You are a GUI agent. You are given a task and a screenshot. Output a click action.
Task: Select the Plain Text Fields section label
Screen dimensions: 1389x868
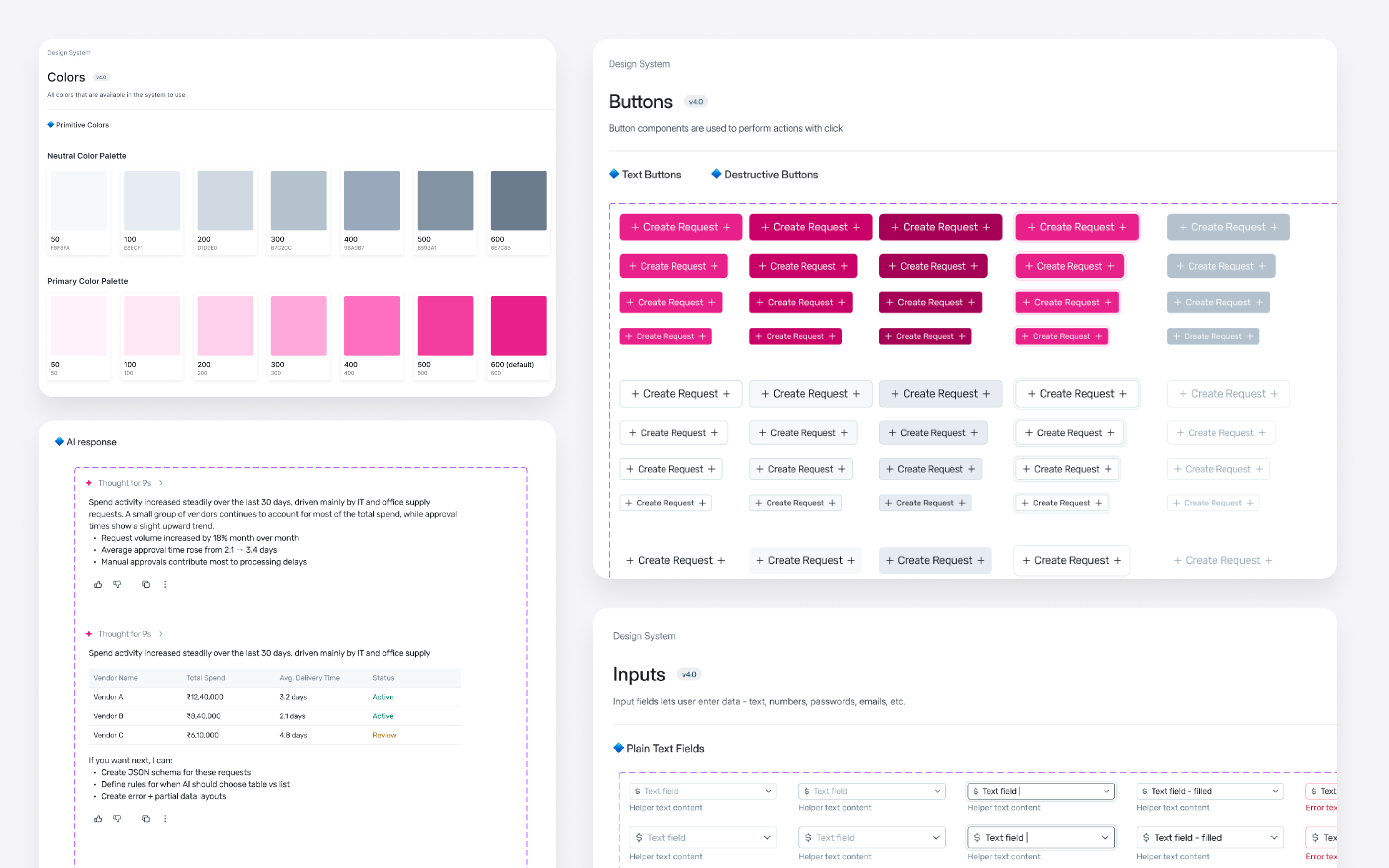coord(665,749)
